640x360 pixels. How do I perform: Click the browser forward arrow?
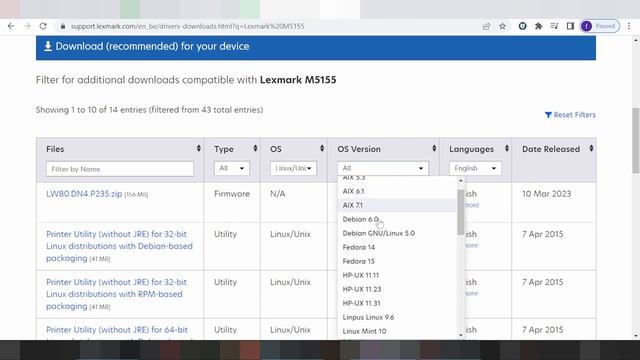[x=27, y=26]
